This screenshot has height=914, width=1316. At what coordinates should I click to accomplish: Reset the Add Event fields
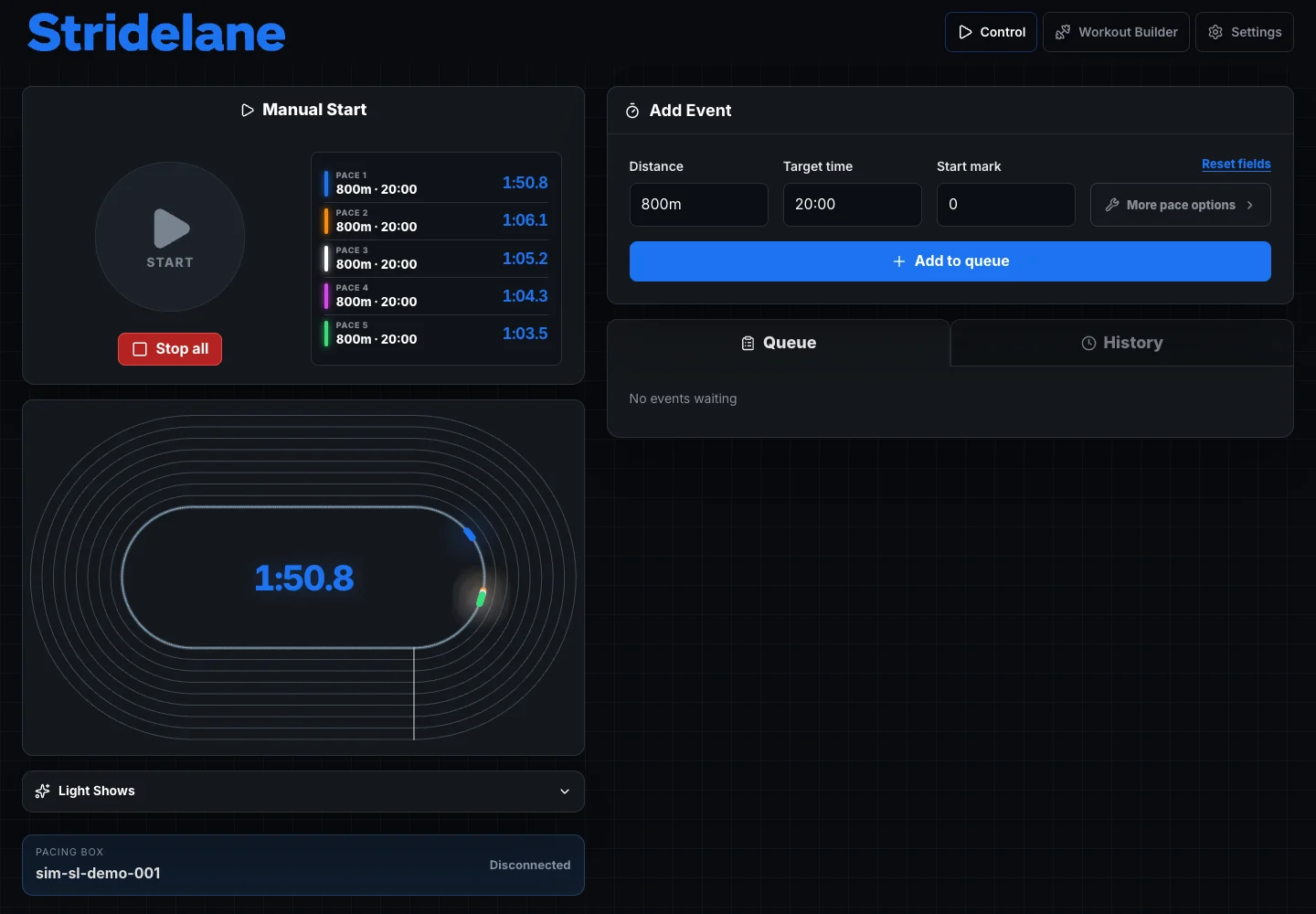(x=1236, y=165)
